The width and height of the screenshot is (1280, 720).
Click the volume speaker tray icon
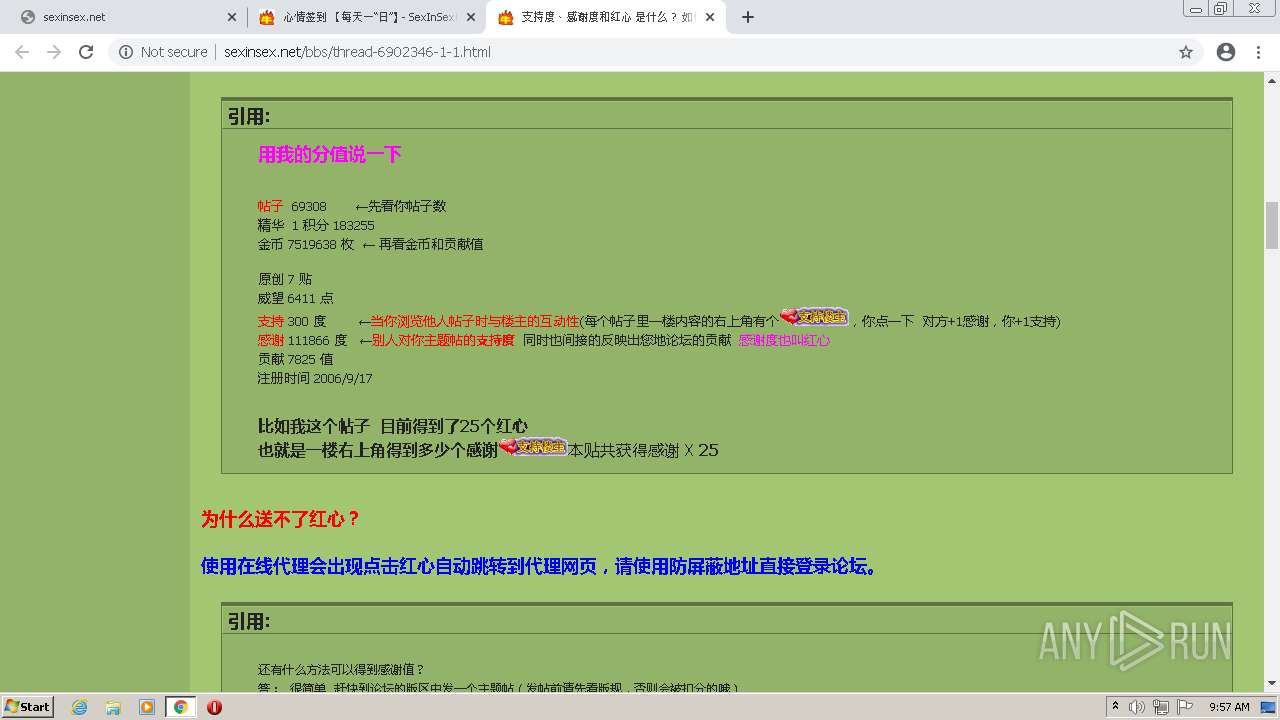point(1137,707)
